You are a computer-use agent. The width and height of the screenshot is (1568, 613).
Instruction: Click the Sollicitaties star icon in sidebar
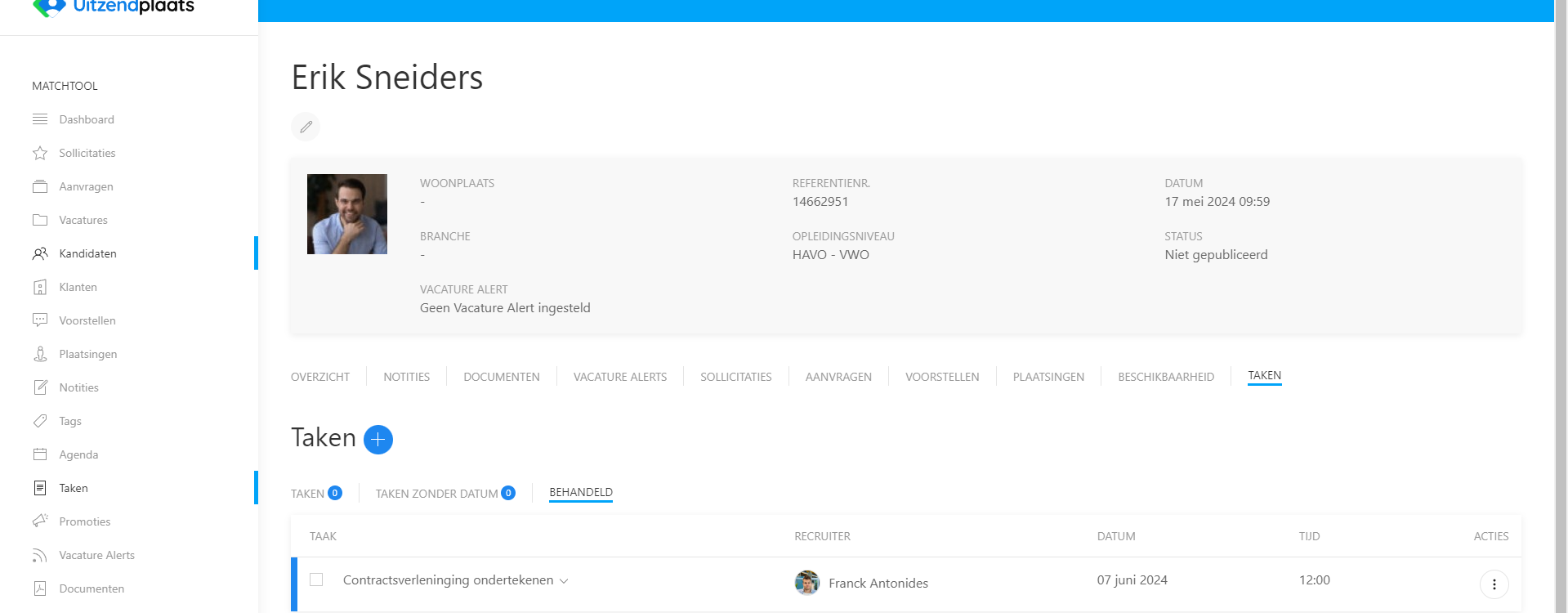(40, 153)
